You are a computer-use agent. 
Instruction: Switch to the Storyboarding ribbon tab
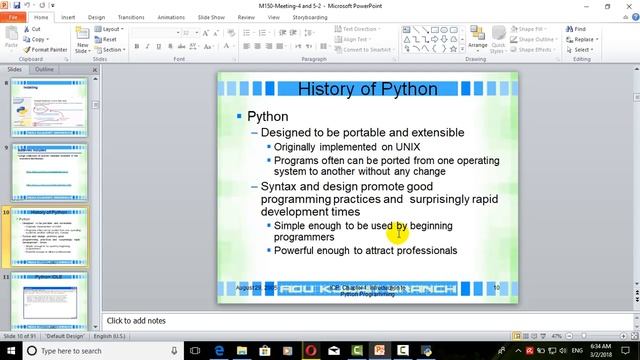[310, 17]
